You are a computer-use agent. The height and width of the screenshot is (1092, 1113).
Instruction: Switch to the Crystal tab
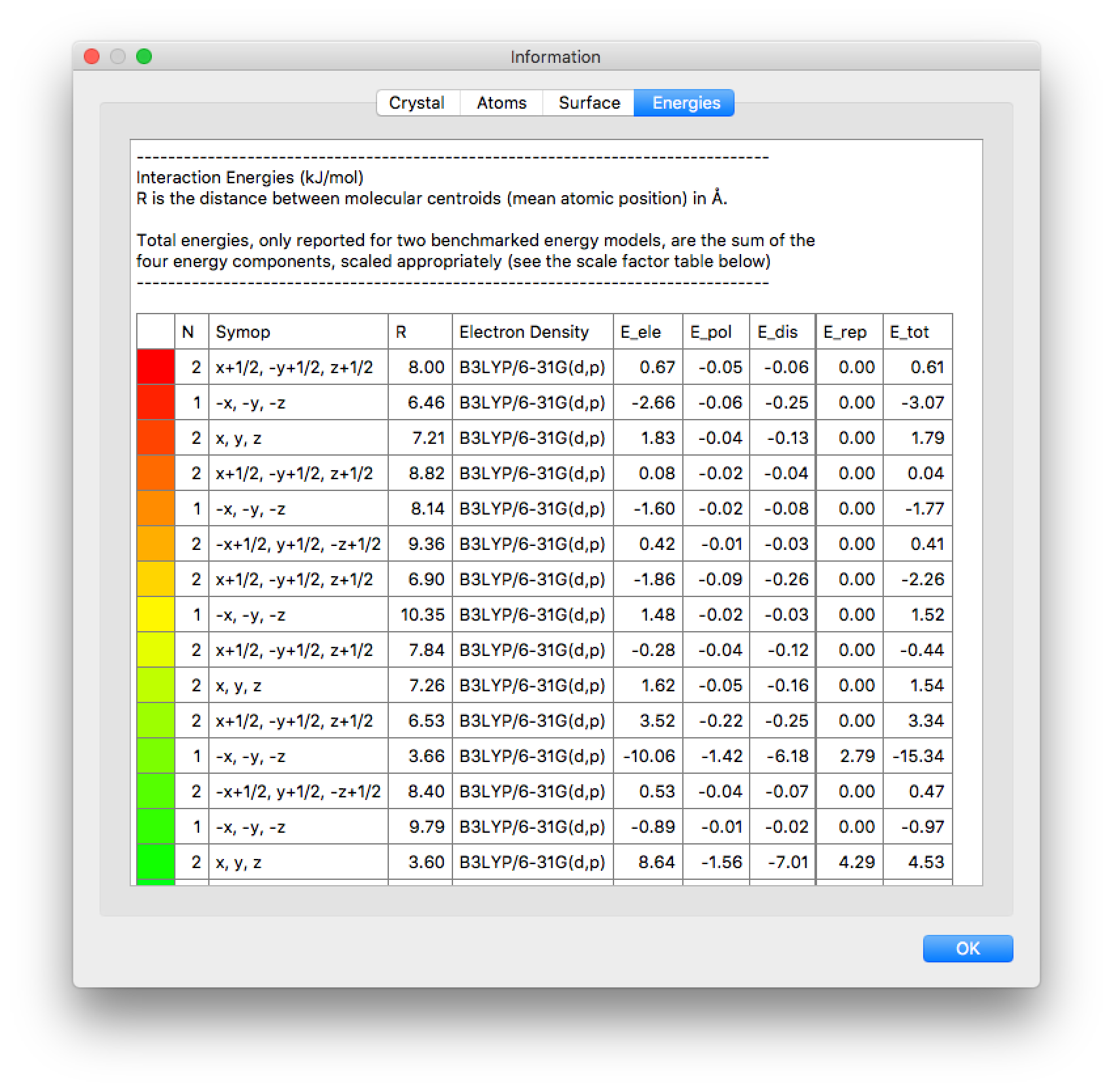point(417,103)
